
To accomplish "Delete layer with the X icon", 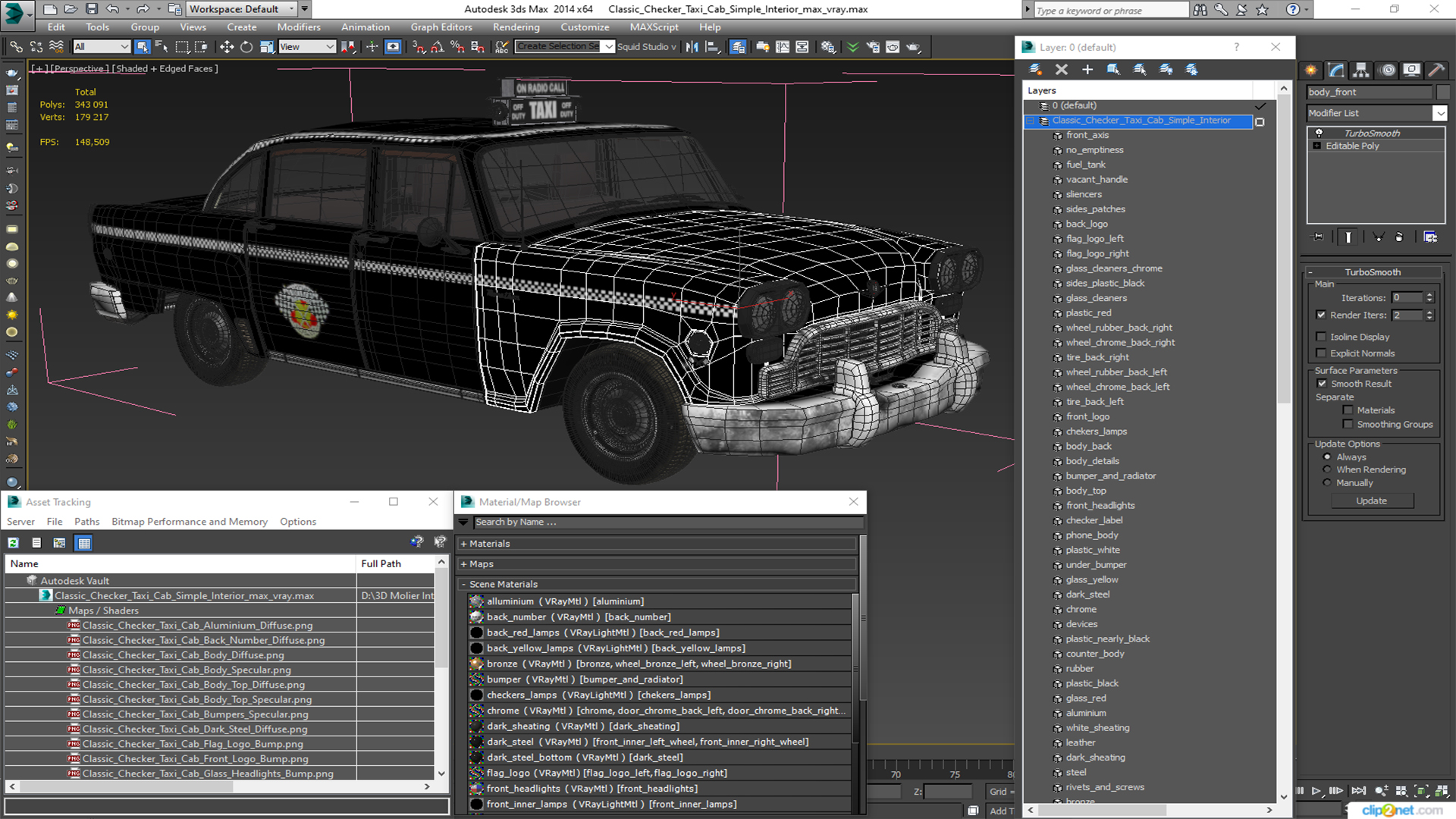I will click(x=1061, y=69).
